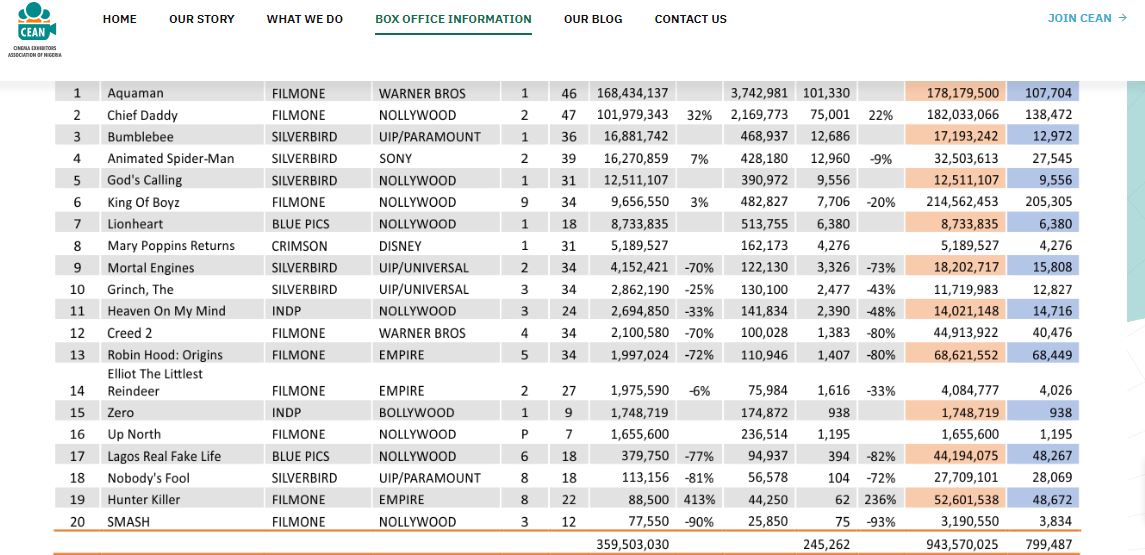
Task: Select Elliot The Littlest Reindeer title
Action: pos(155,382)
